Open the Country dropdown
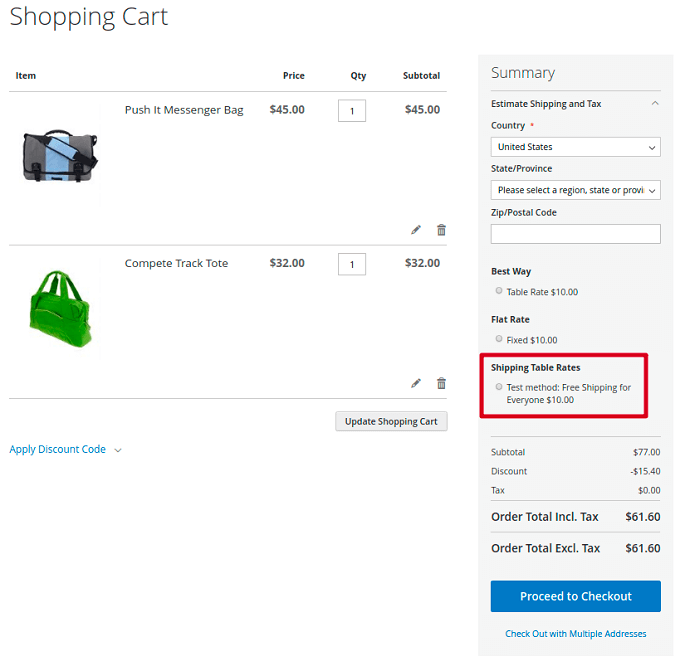685x666 pixels. [575, 147]
